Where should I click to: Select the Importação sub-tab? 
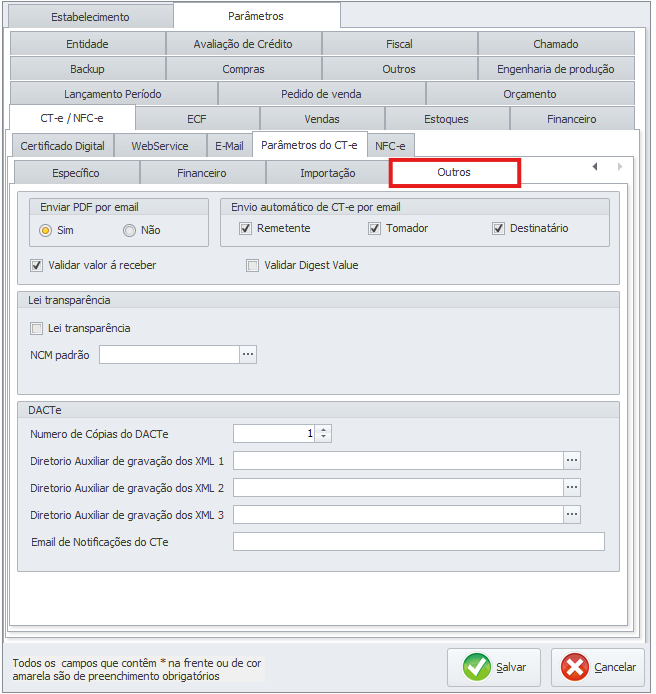pos(327,173)
